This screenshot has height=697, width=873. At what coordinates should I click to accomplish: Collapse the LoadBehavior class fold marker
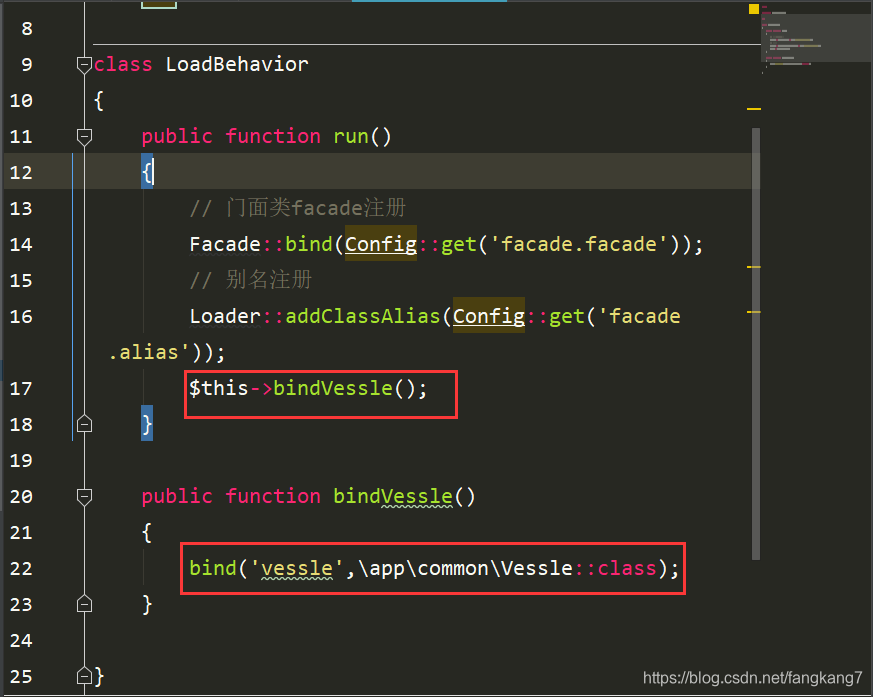84,65
